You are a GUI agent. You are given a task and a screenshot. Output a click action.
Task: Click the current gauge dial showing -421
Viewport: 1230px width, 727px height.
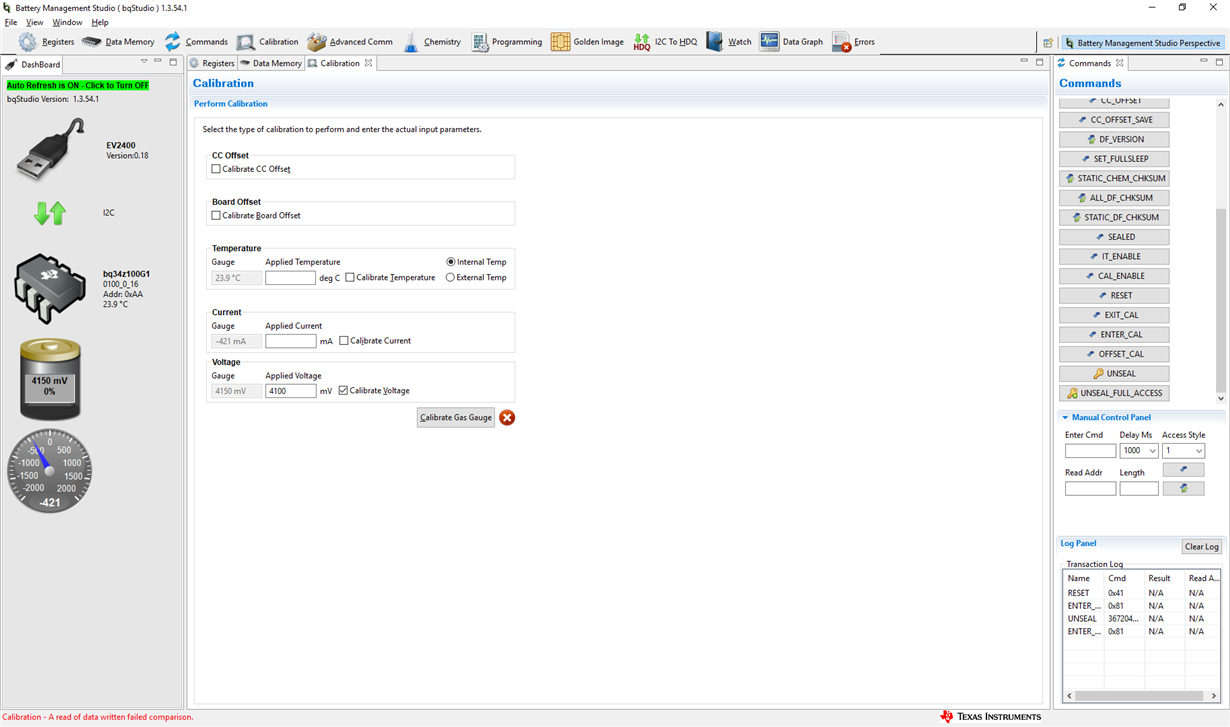click(x=50, y=471)
